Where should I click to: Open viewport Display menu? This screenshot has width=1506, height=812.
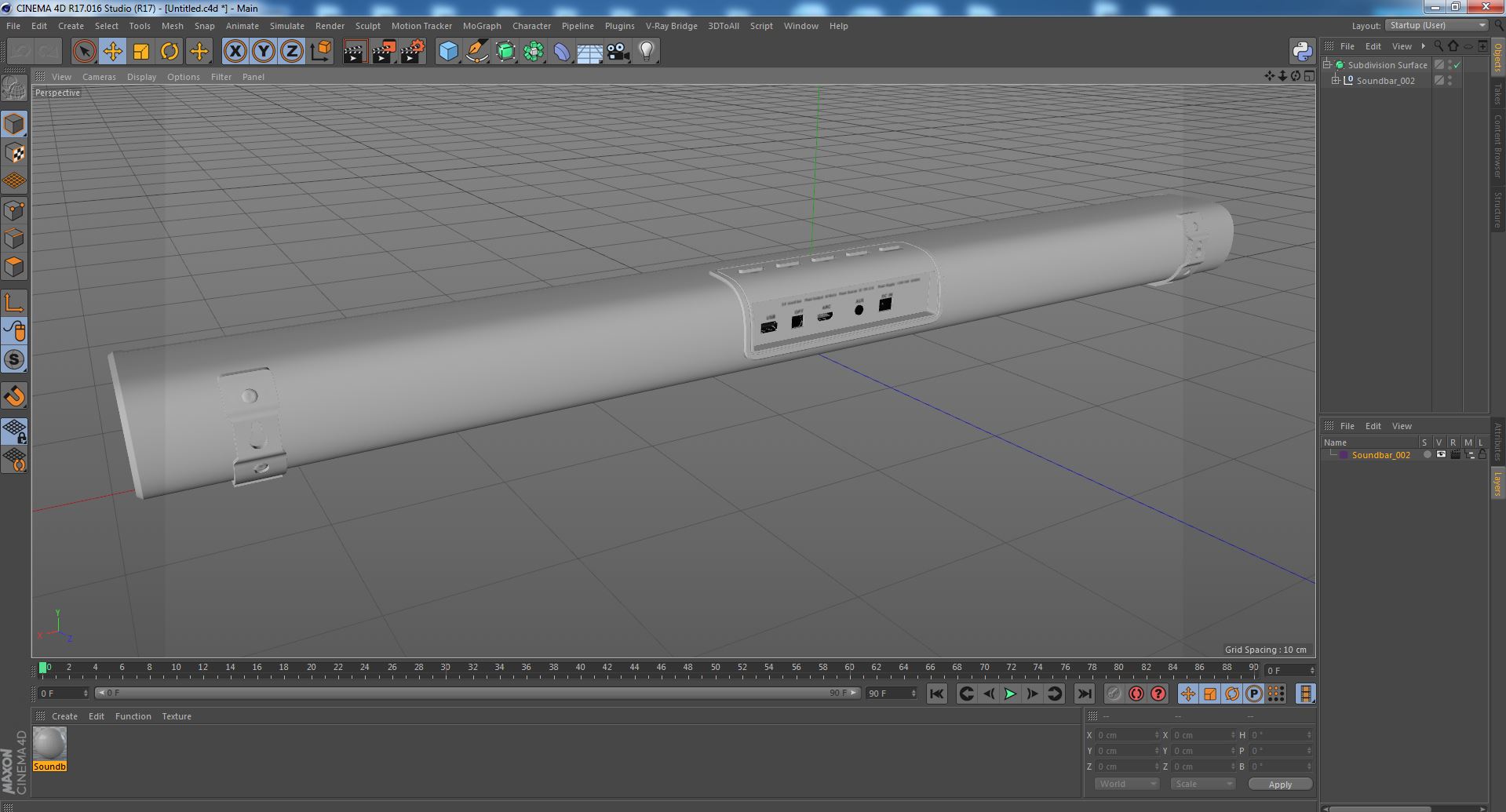coord(141,77)
